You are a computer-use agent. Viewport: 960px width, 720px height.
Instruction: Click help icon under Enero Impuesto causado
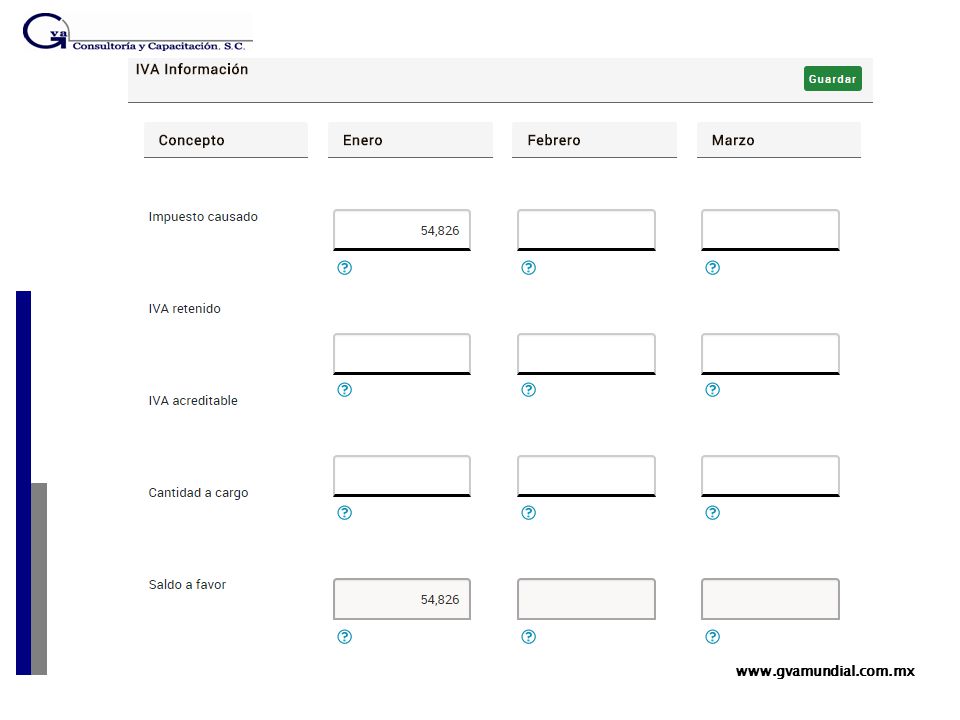345,268
